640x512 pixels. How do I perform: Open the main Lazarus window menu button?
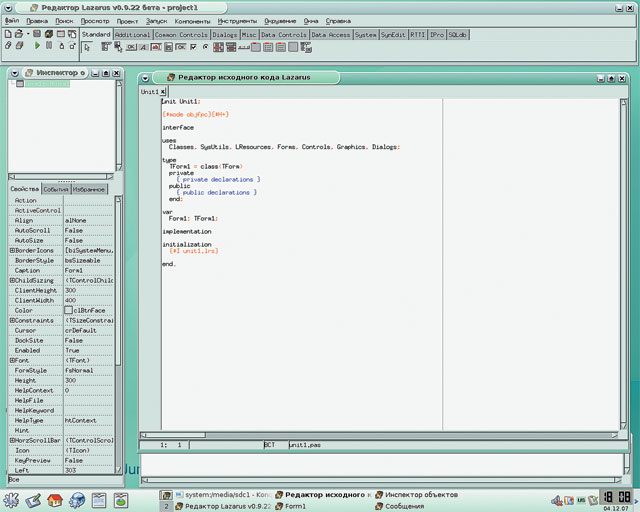pyautogui.click(x=8, y=8)
